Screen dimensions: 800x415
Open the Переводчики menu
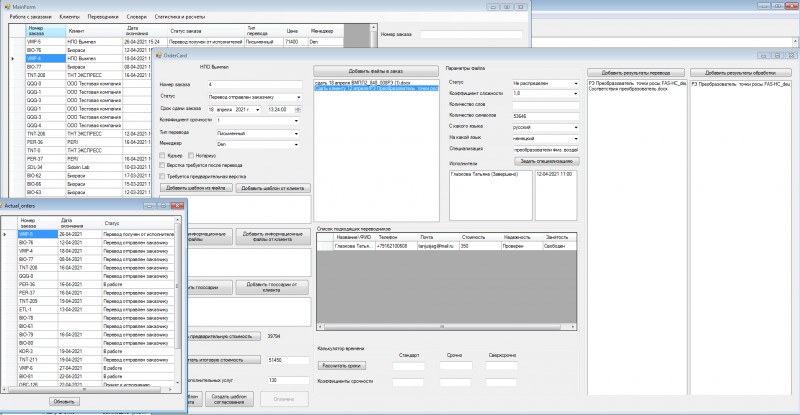point(101,18)
